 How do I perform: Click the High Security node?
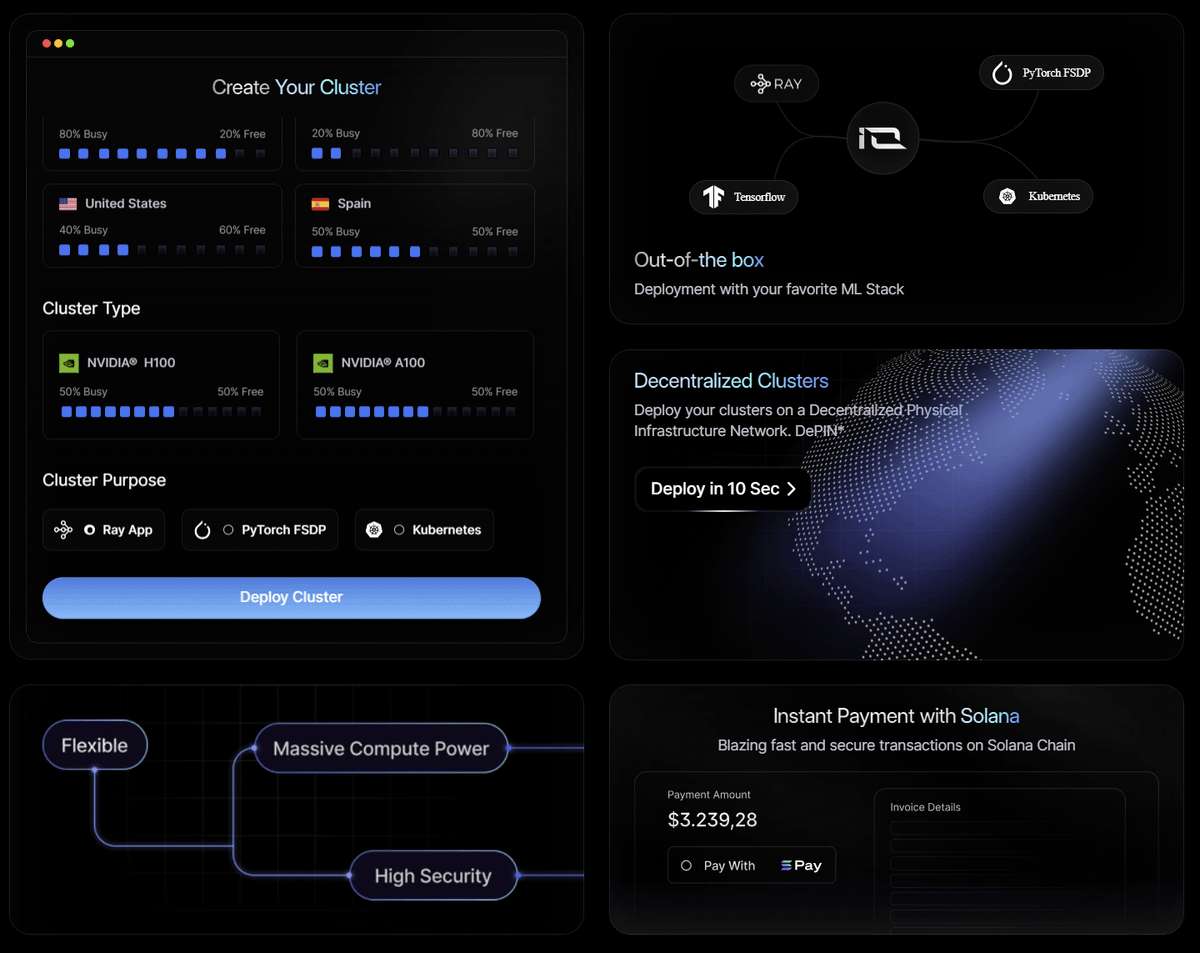433,876
